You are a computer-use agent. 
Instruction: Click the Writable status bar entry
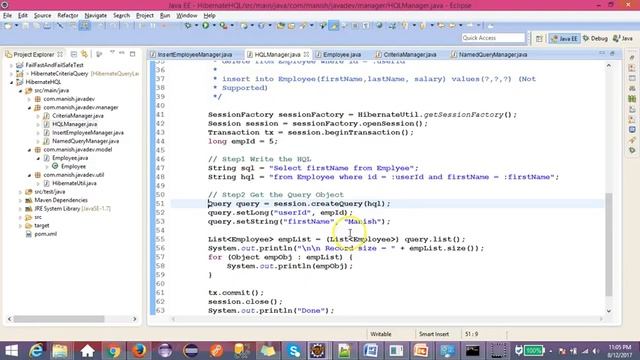click(x=381, y=334)
